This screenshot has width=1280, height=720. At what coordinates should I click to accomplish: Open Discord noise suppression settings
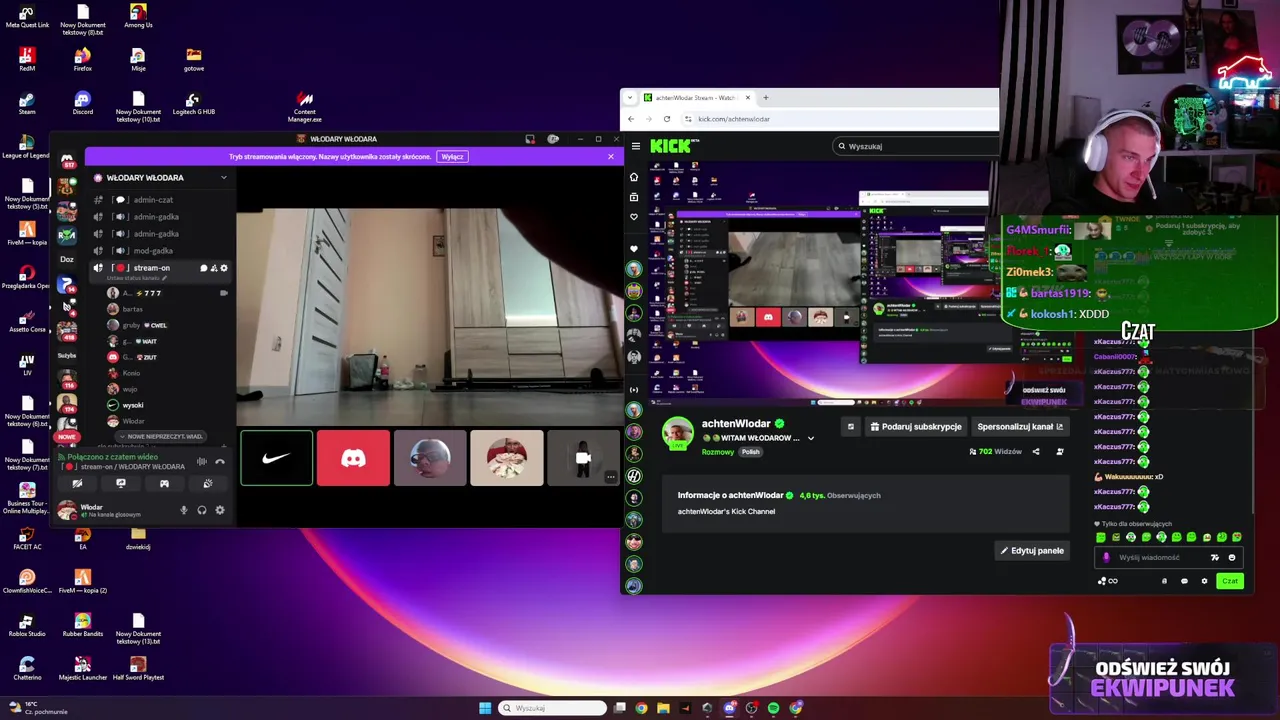pos(202,461)
